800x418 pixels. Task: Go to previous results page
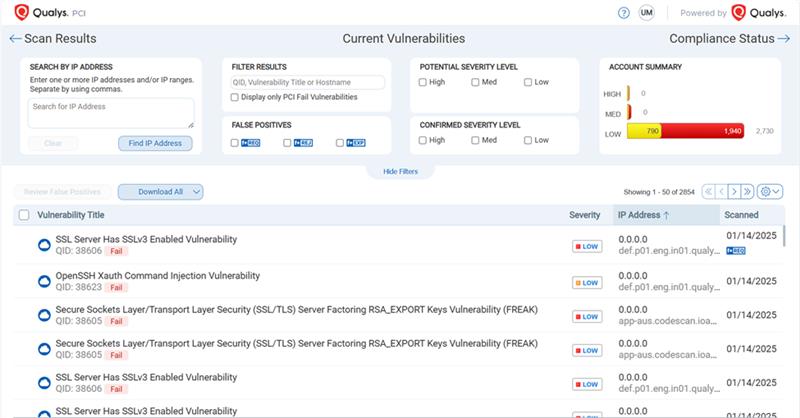click(721, 192)
